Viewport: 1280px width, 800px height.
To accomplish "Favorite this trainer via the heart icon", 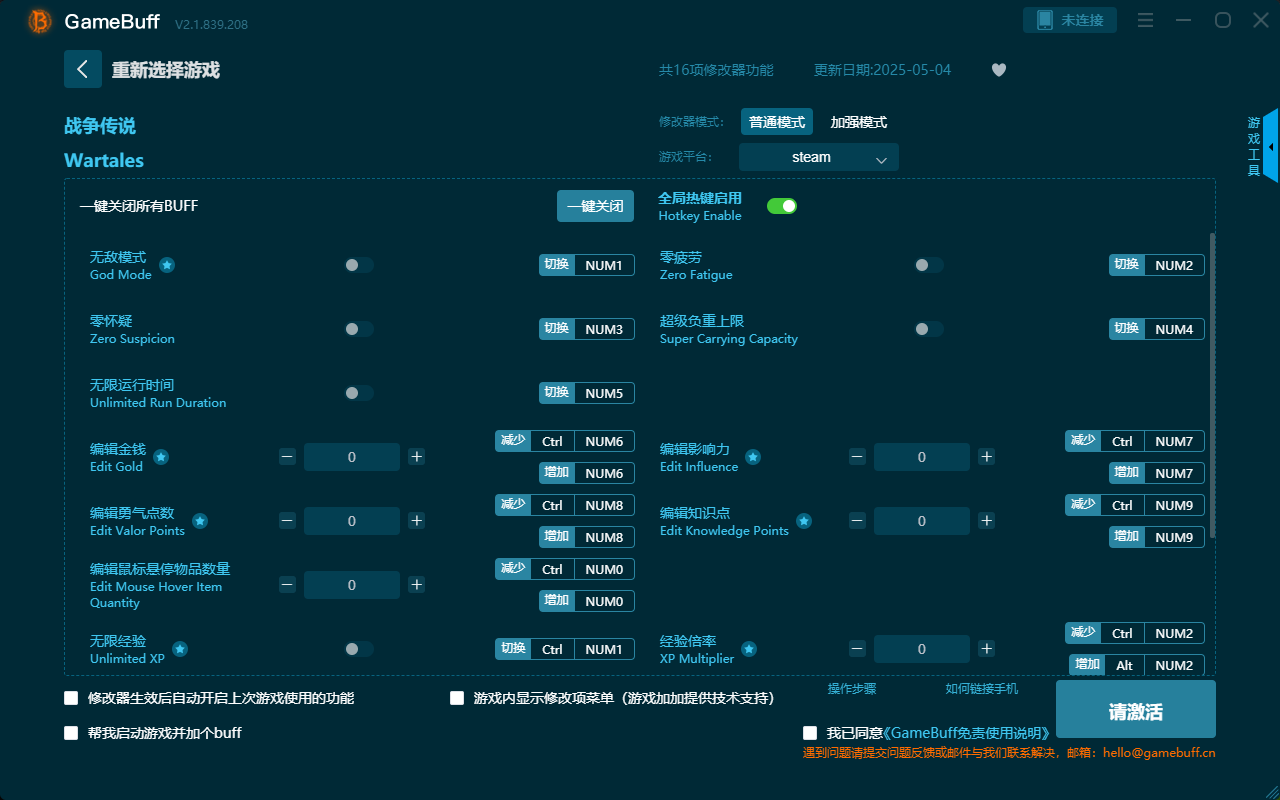I will click(x=998, y=70).
